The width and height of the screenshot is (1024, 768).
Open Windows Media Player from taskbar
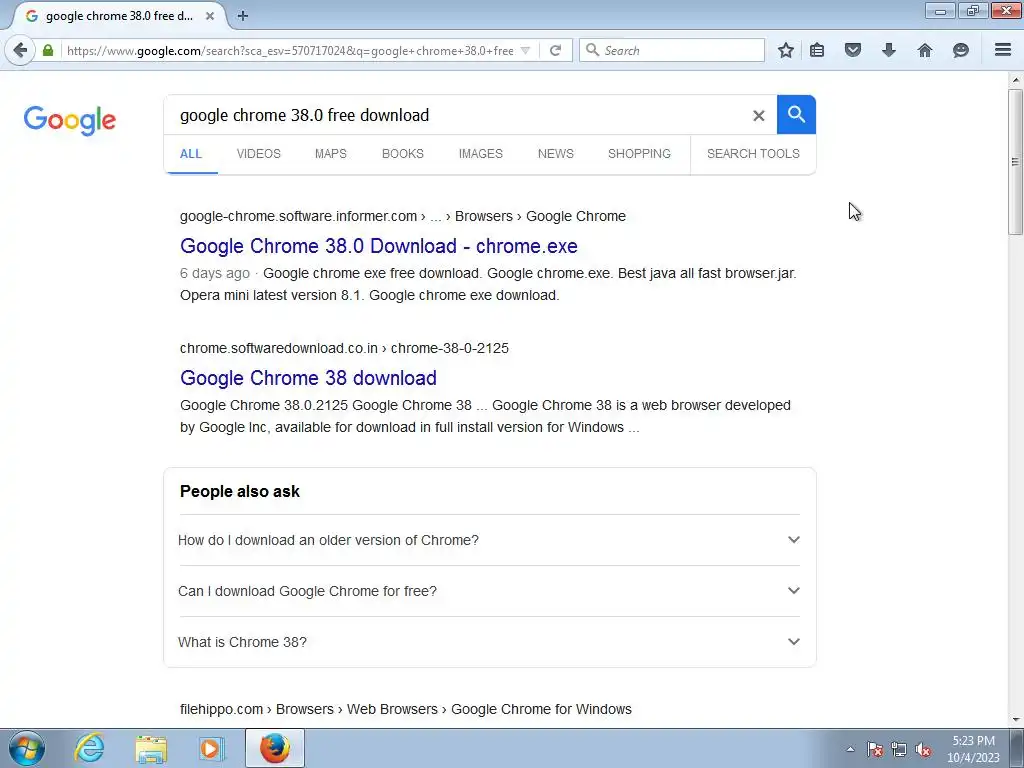coord(210,748)
